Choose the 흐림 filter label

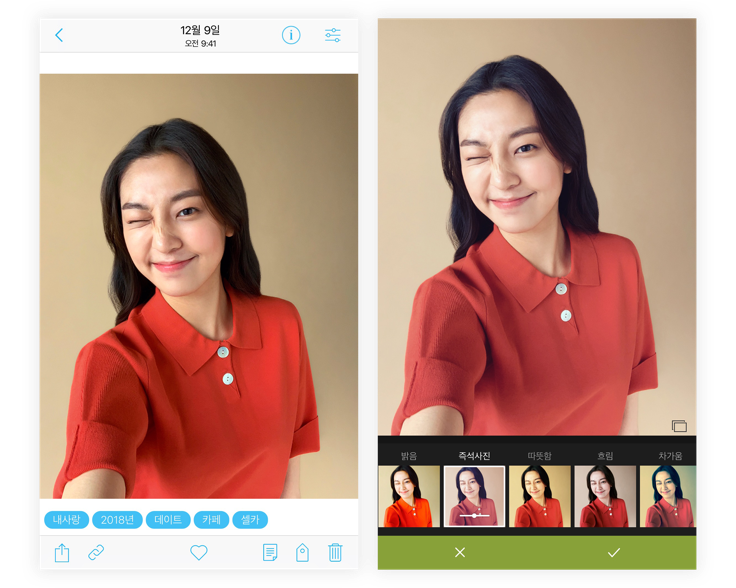pyautogui.click(x=605, y=456)
